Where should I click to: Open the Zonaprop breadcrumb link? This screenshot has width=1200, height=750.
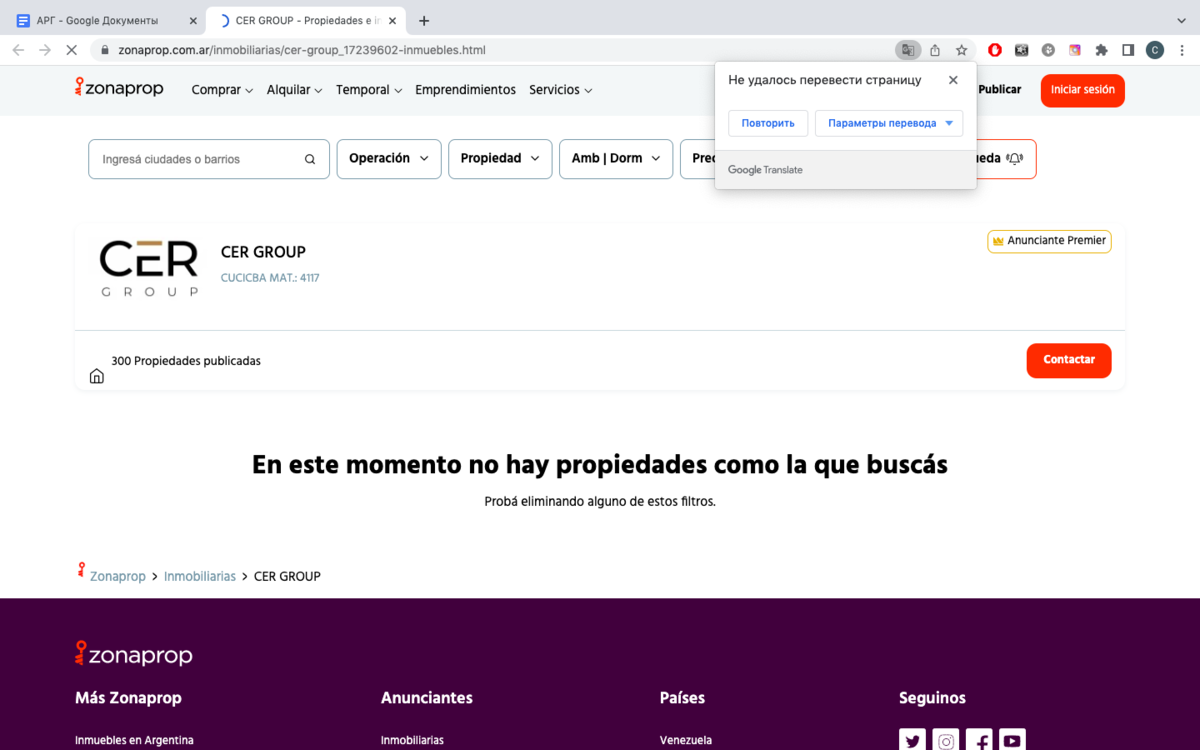pos(117,577)
